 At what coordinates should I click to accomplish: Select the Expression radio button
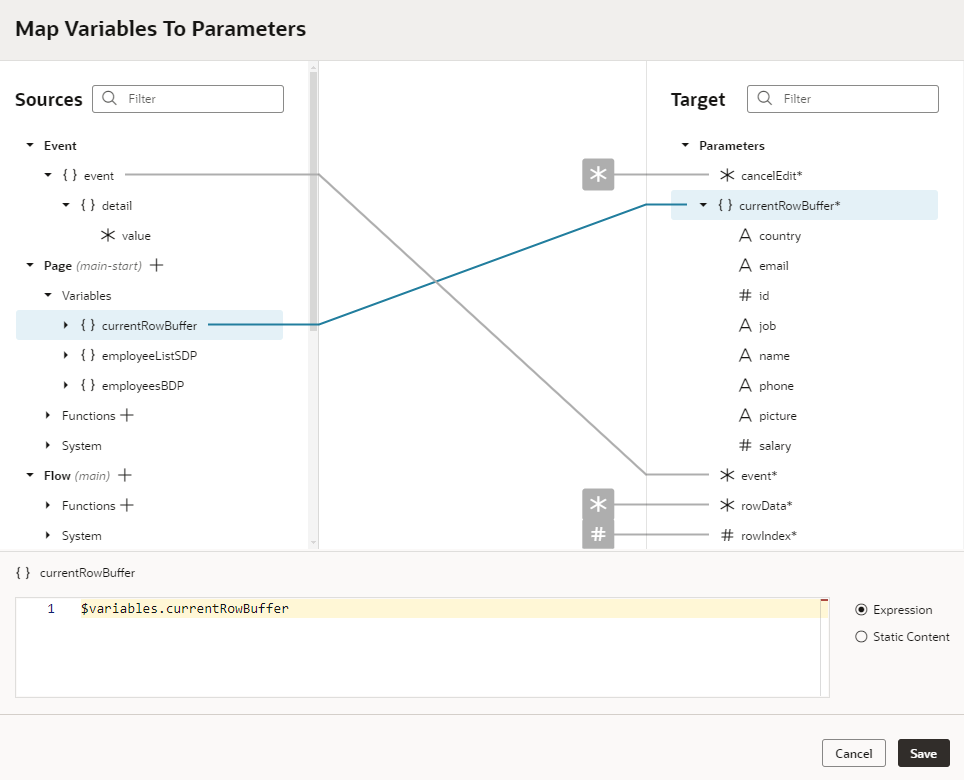coord(861,610)
